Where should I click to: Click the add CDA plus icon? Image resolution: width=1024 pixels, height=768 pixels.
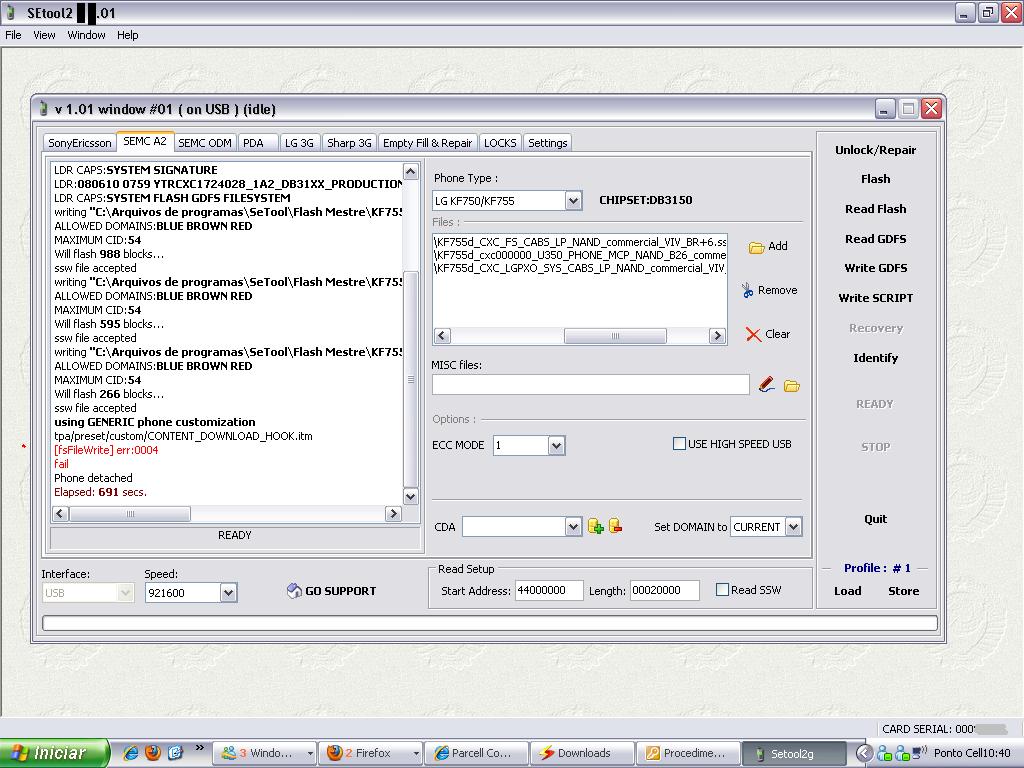596,526
